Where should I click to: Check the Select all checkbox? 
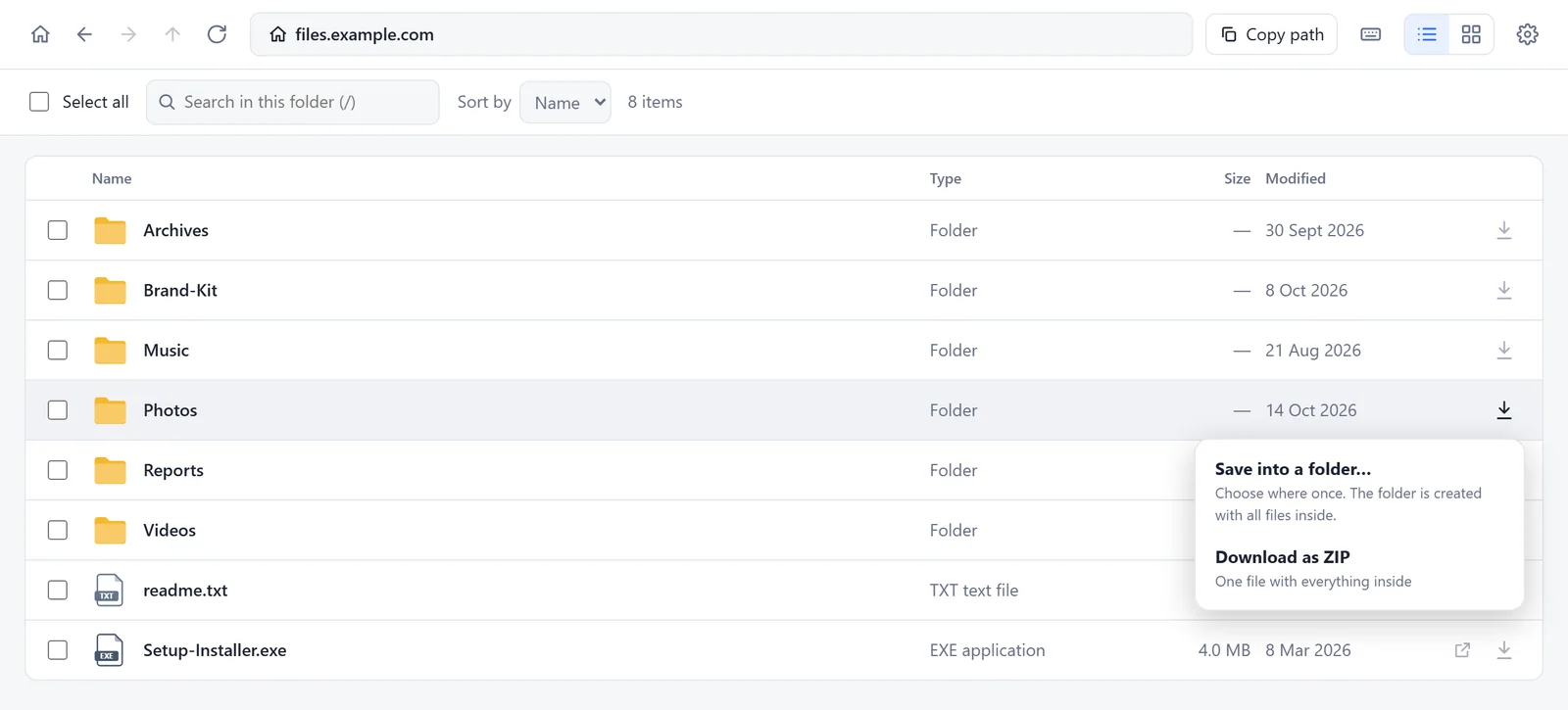(39, 102)
